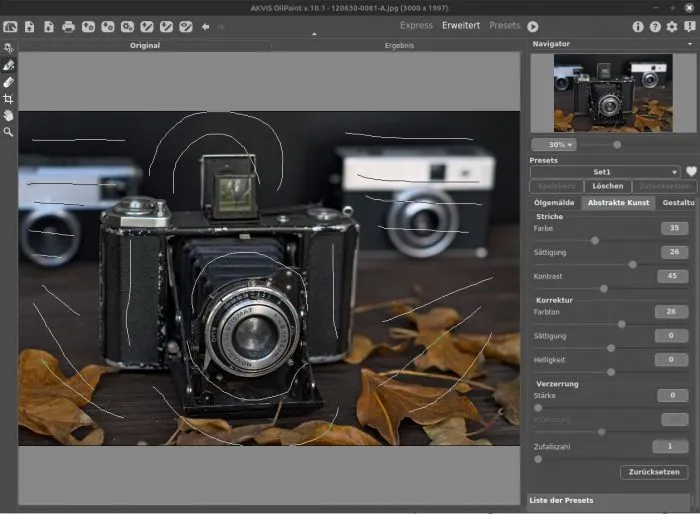This screenshot has height=514, width=700.
Task: Open preferences gear icon
Action: [x=671, y=26]
